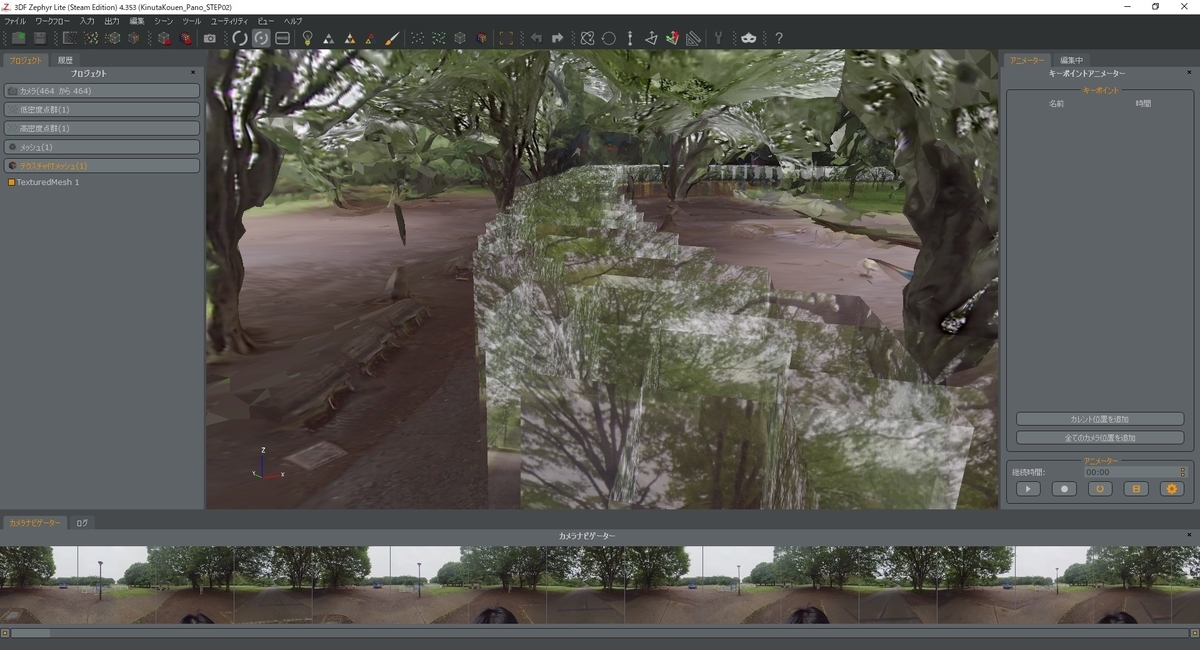Screen dimensions: 1200x650
Task: Collapse the テクスチャ付メッシュ(1) section
Action: pyautogui.click(x=102, y=165)
